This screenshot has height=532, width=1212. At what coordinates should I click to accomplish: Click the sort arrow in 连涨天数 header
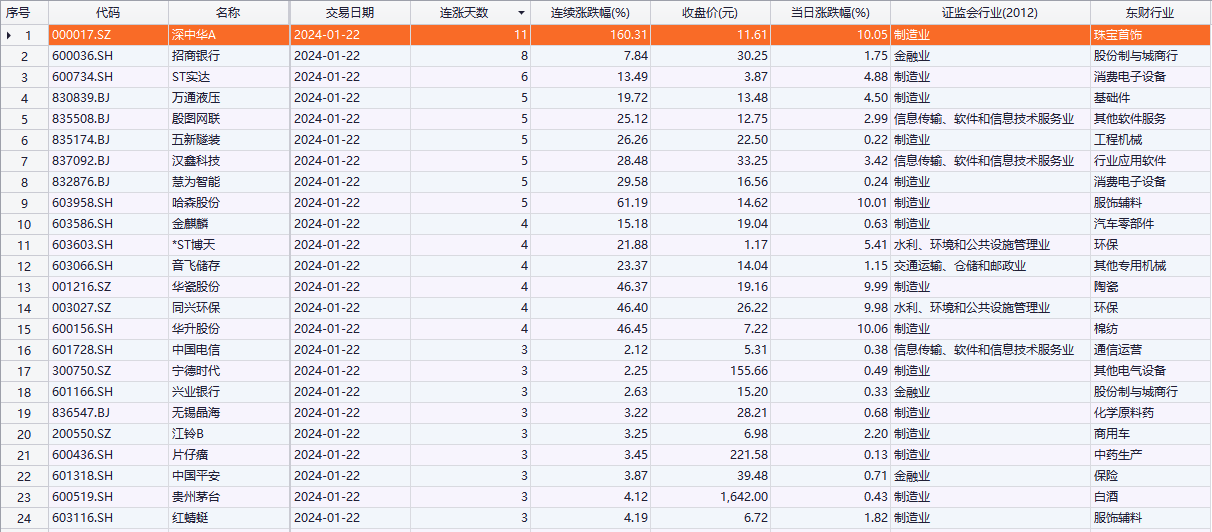[x=520, y=13]
